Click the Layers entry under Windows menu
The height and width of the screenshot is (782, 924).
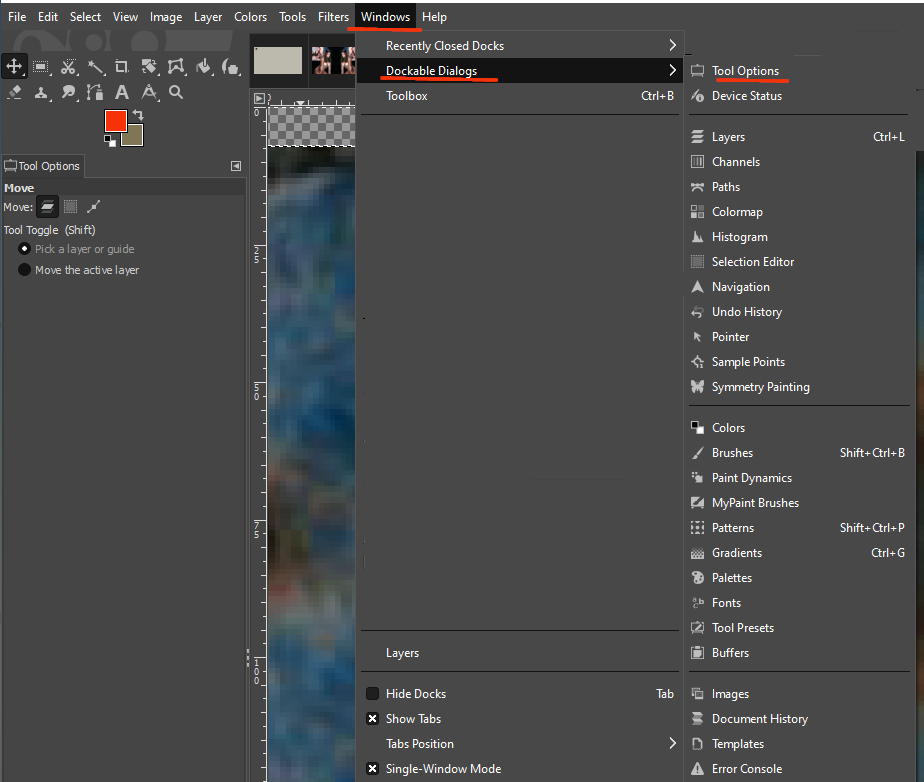[403, 653]
